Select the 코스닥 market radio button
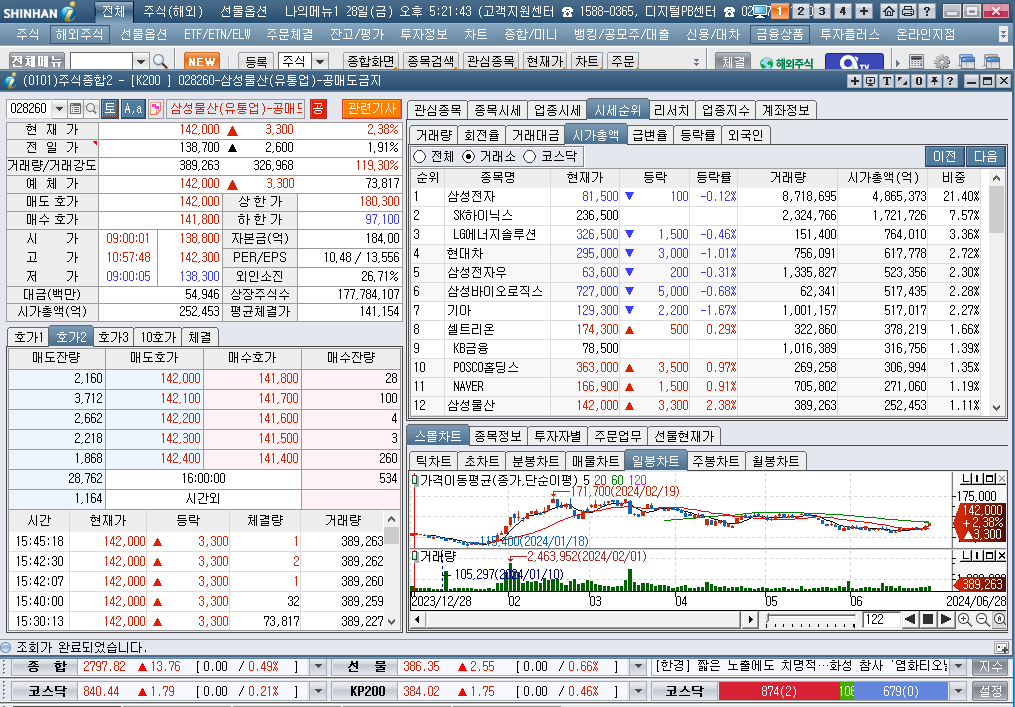The height and width of the screenshot is (707, 1015). click(x=530, y=156)
